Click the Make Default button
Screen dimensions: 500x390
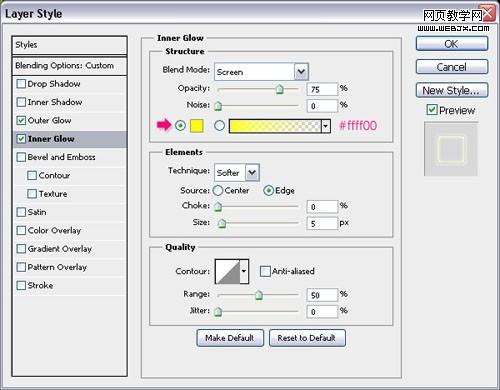point(230,338)
